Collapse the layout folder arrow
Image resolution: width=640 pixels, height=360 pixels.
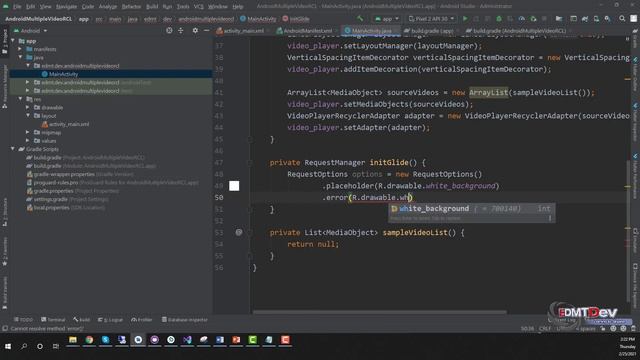point(28,116)
